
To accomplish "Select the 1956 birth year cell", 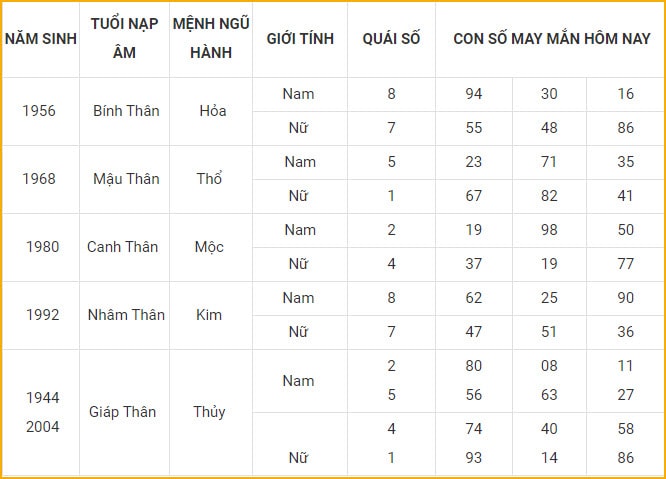I will tap(39, 111).
